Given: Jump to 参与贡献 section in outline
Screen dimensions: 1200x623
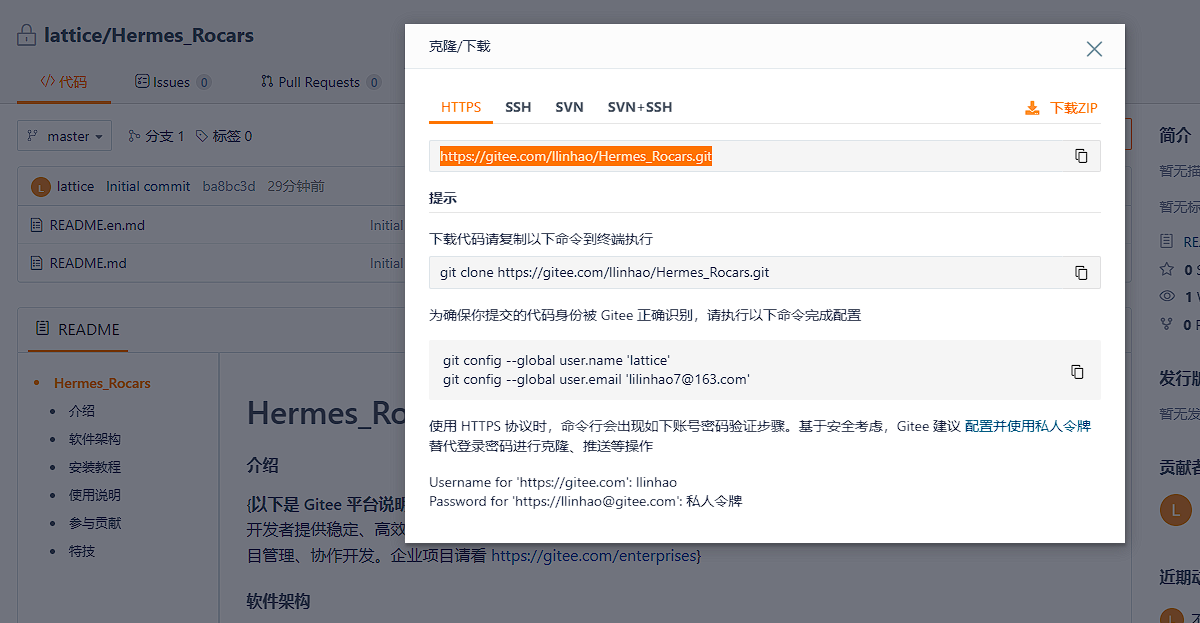Looking at the screenshot, I should pyautogui.click(x=95, y=523).
